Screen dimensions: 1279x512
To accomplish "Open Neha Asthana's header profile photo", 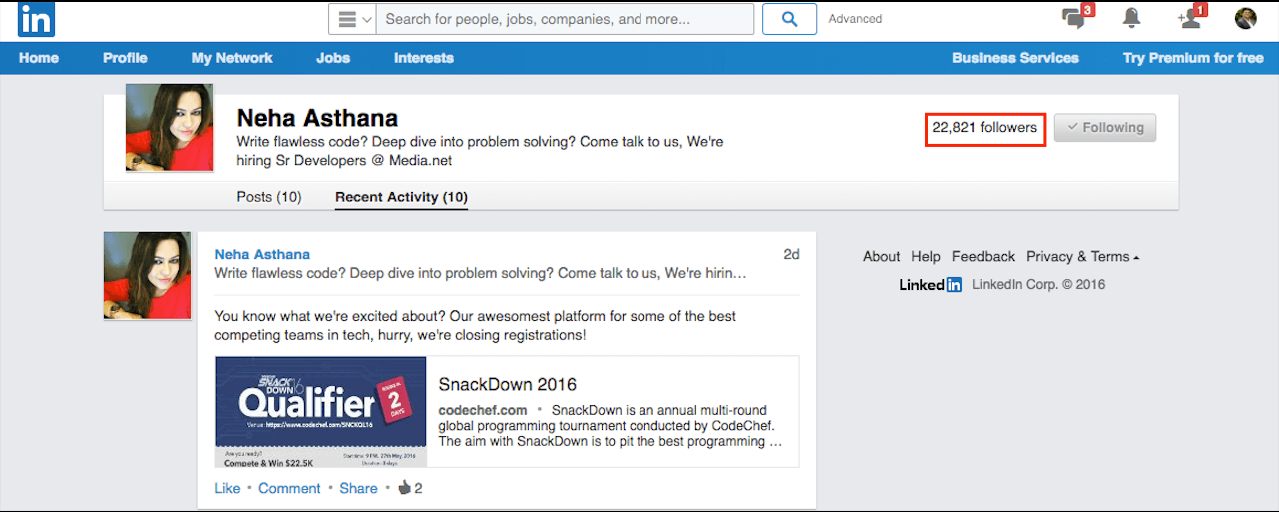I will (169, 127).
